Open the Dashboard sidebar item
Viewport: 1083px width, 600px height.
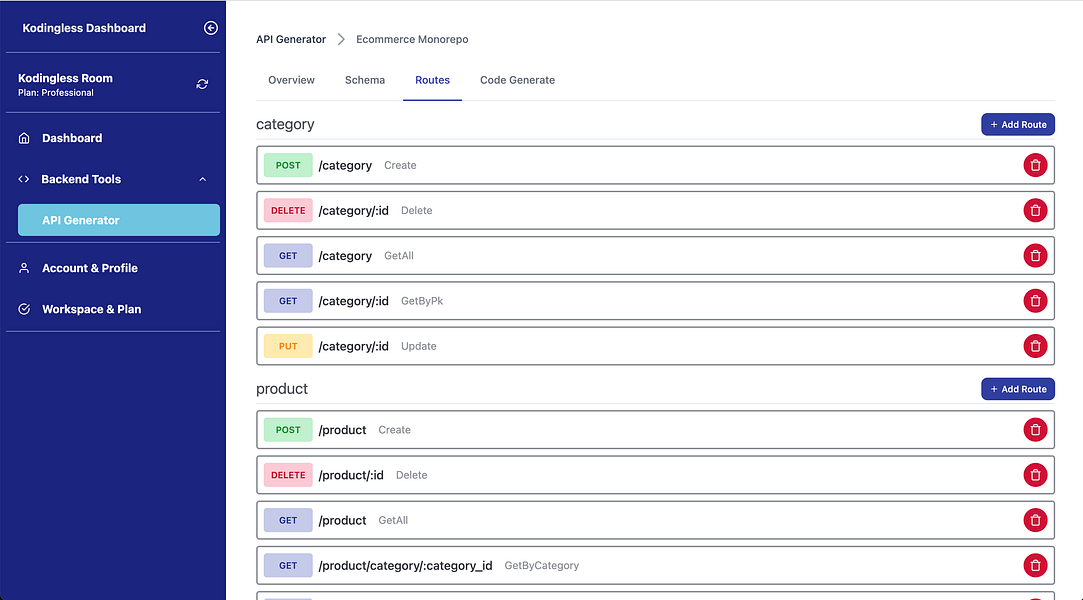(72, 138)
